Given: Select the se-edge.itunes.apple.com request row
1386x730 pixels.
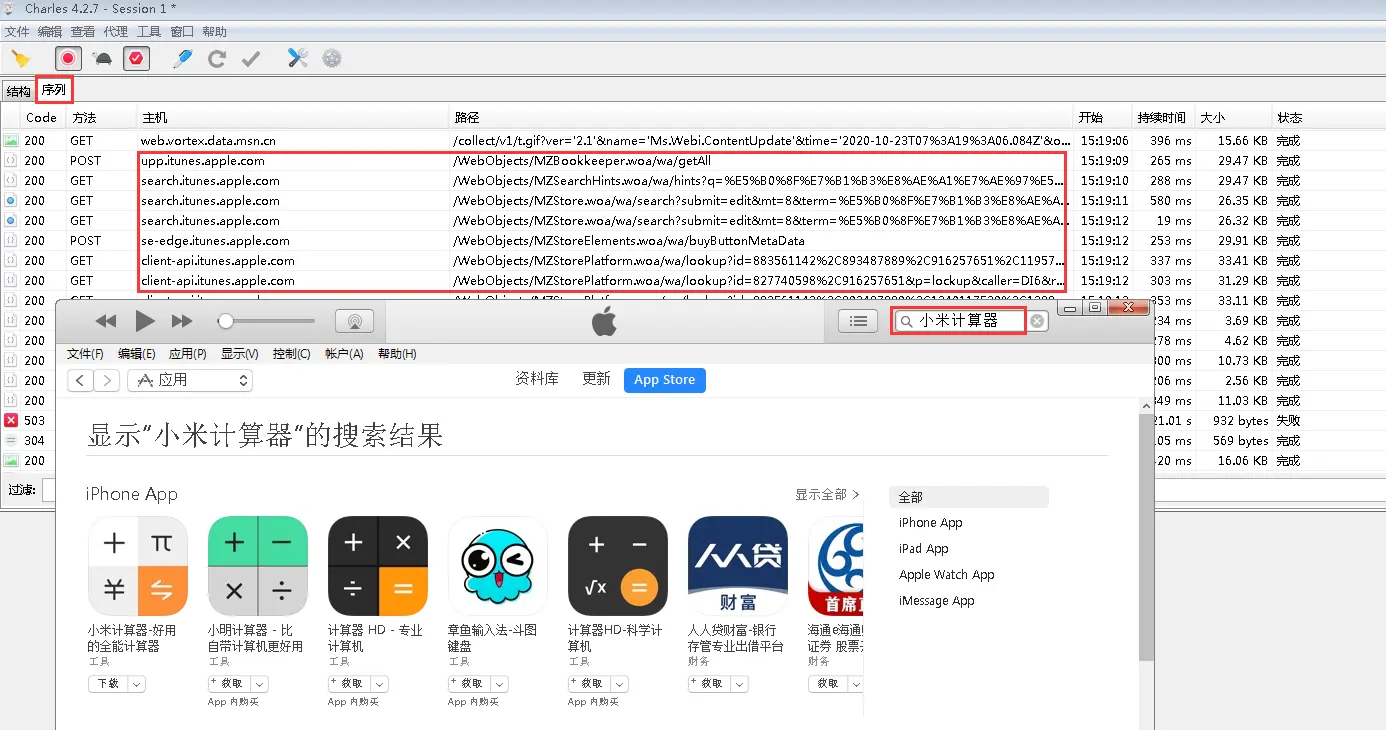Looking at the screenshot, I should (x=693, y=241).
